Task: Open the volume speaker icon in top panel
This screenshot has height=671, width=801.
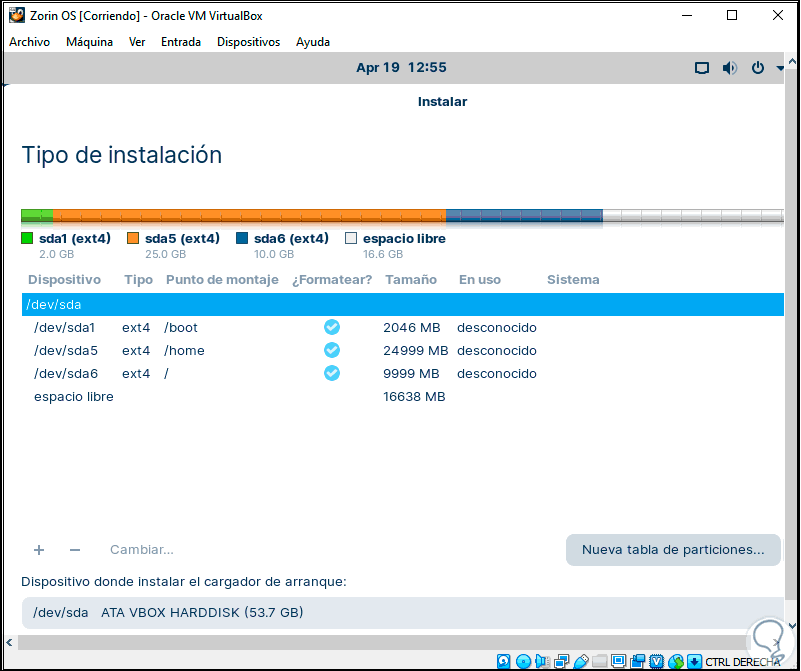Action: [729, 68]
